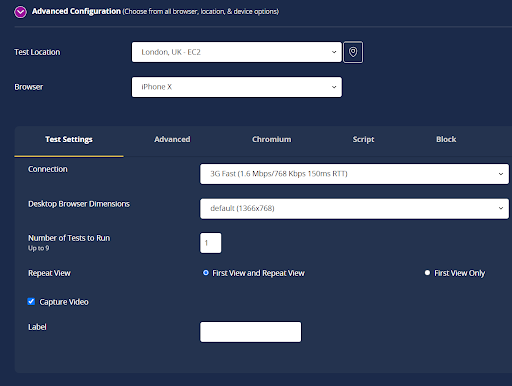Viewport: 512px width, 386px height.
Task: Click the Test Location label
Action: pyautogui.click(x=37, y=52)
